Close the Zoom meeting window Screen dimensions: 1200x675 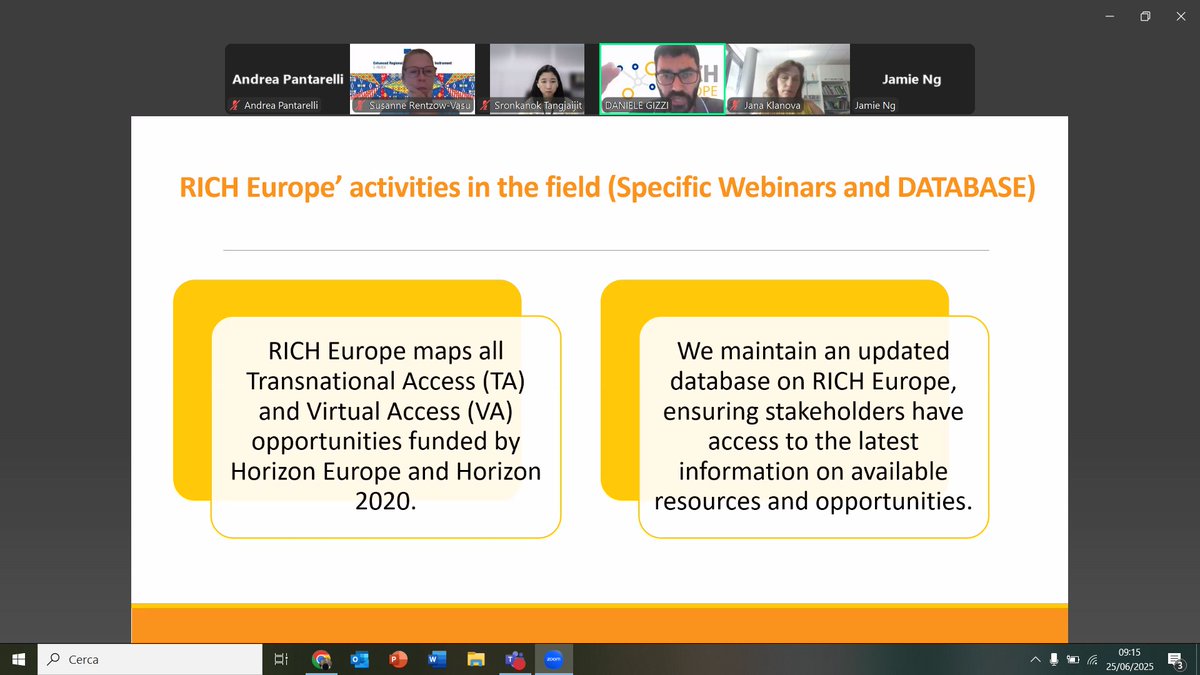click(x=1182, y=16)
